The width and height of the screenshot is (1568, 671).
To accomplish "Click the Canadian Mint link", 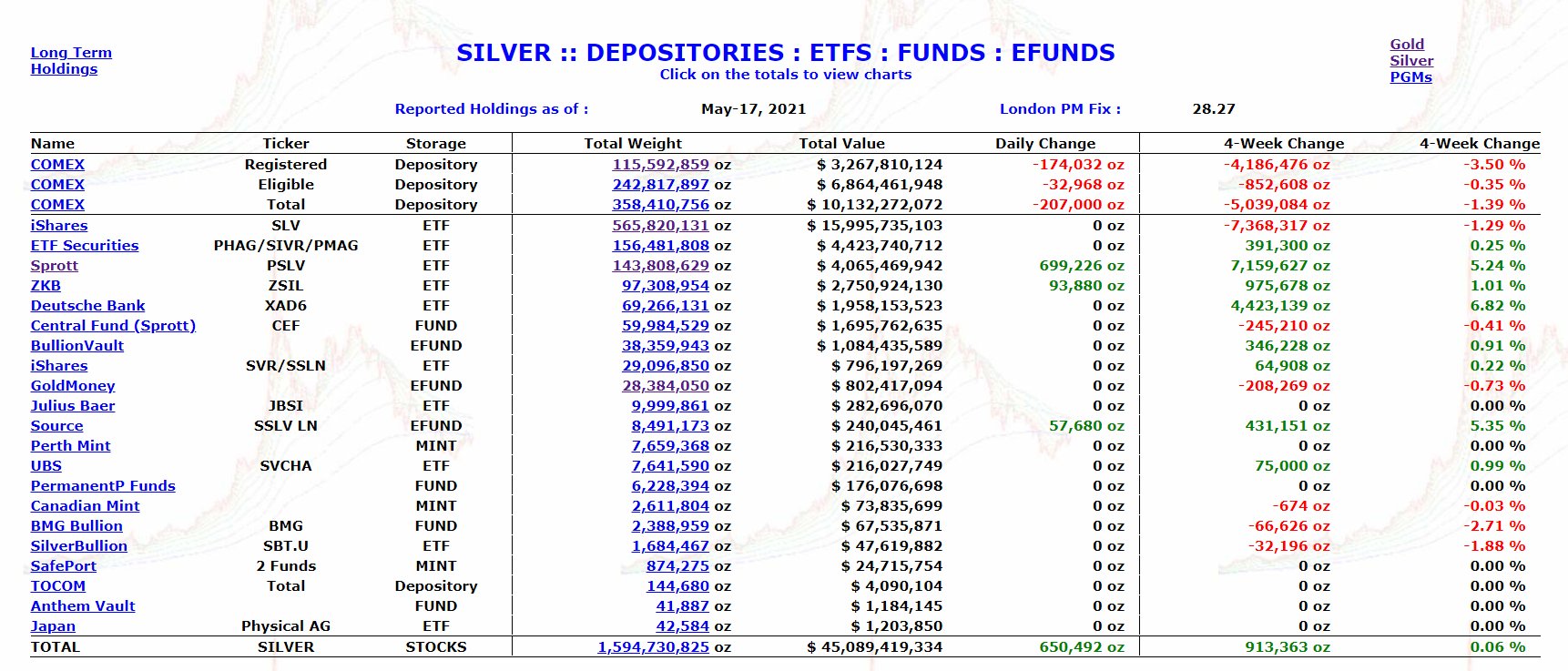I will (x=85, y=506).
